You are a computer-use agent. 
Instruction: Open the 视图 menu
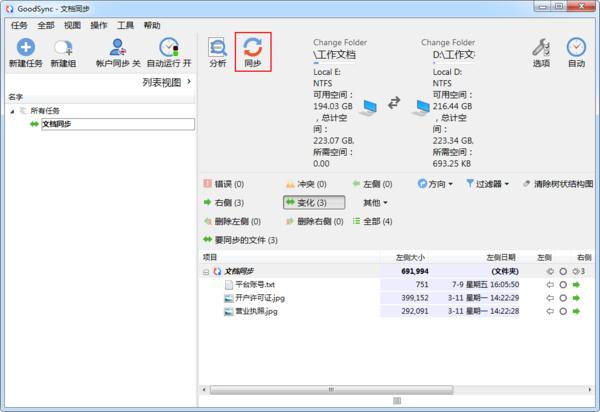[x=72, y=25]
